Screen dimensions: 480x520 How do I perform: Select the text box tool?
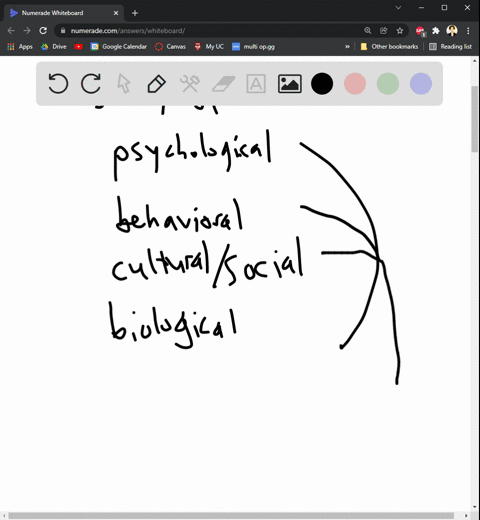(x=256, y=83)
